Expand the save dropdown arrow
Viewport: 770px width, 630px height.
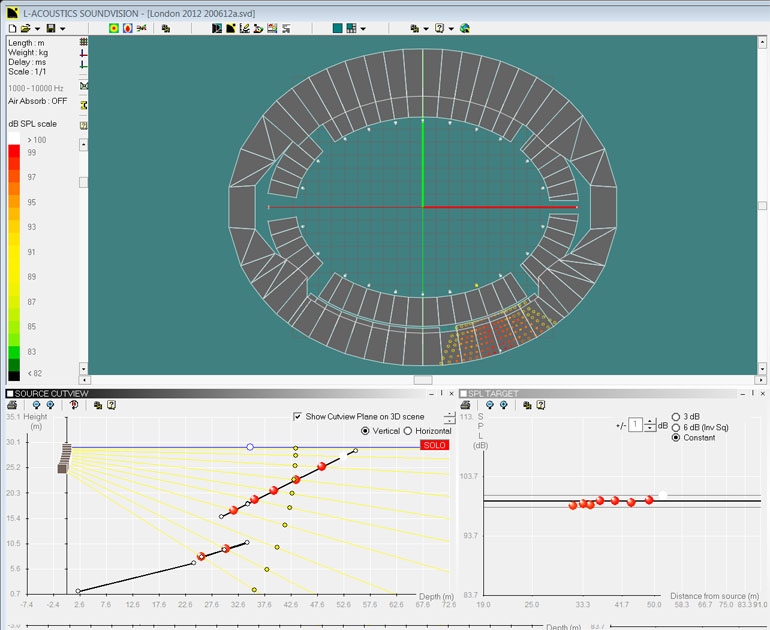click(62, 29)
